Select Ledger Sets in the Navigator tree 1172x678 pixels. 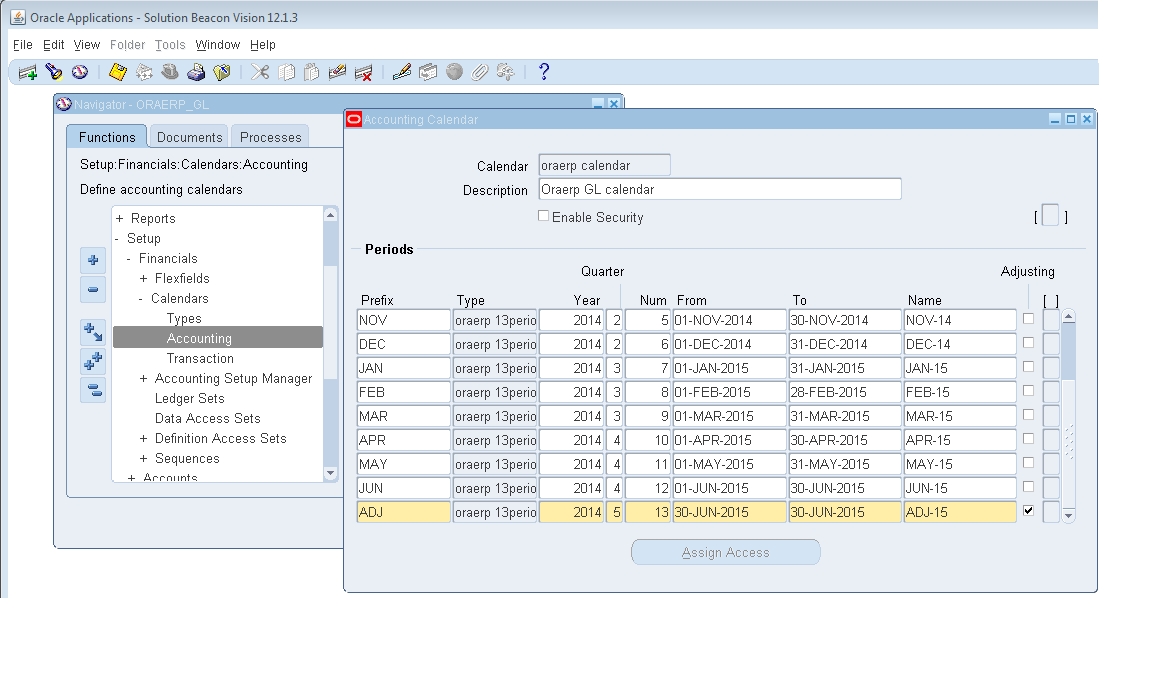pyautogui.click(x=190, y=398)
